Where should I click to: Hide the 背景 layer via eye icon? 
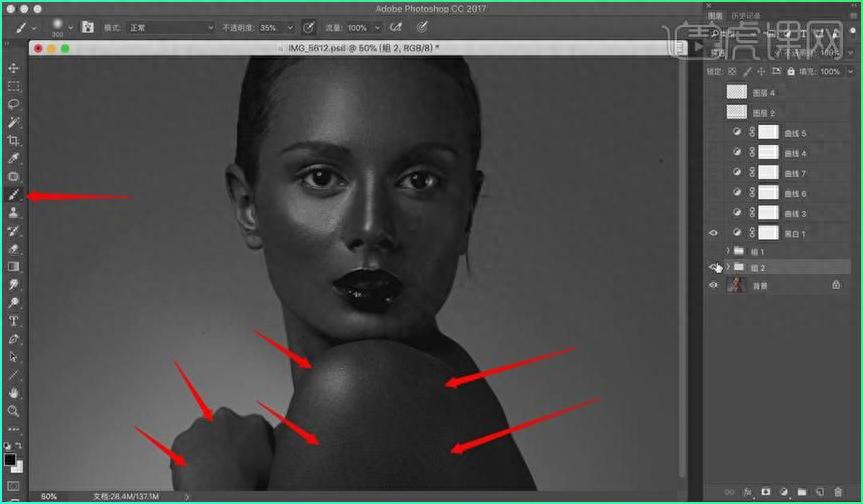713,285
